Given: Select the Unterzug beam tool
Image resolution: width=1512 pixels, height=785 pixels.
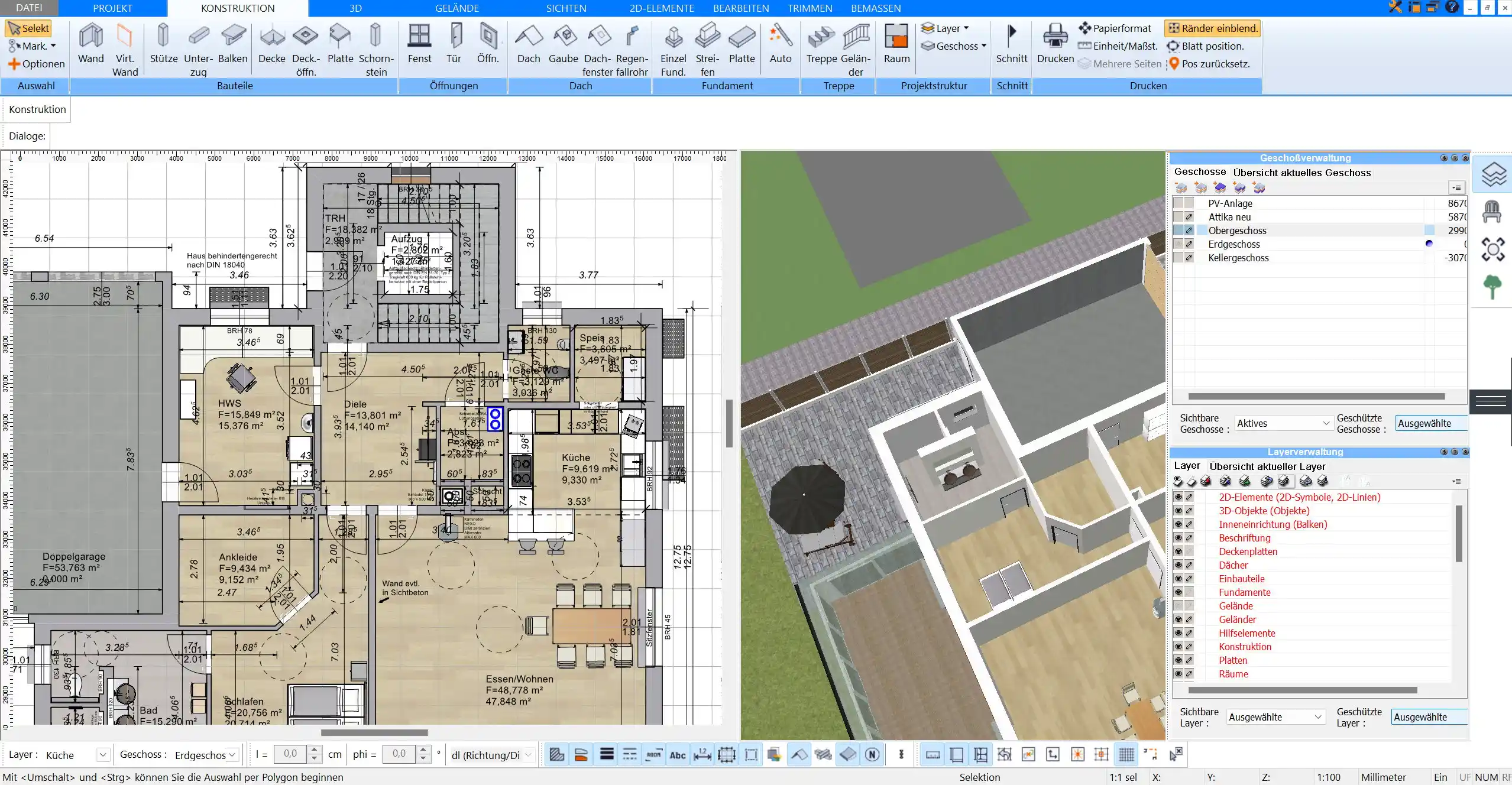Looking at the screenshot, I should 198,50.
